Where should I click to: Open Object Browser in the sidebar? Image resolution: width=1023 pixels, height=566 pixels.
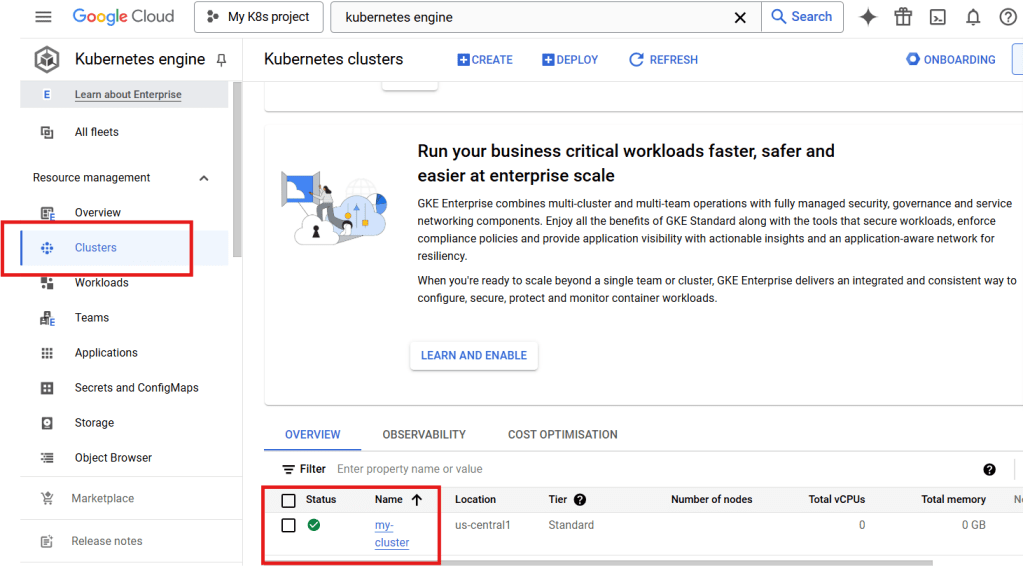(113, 458)
